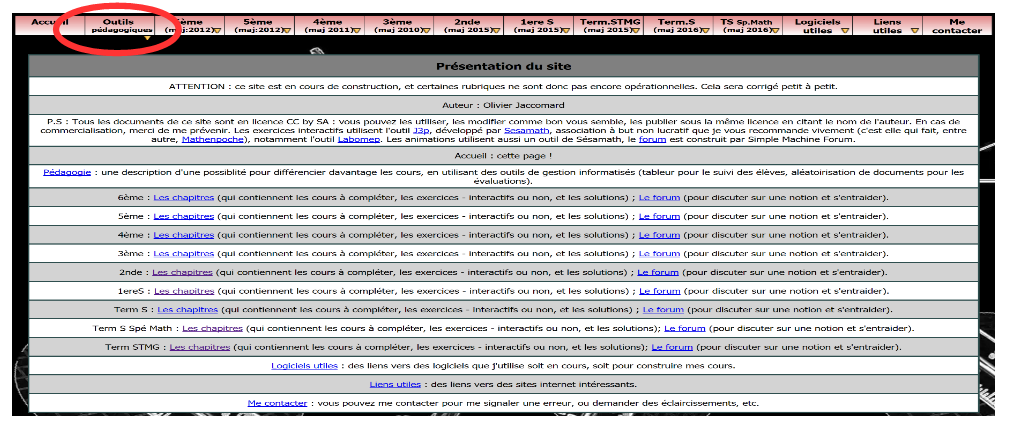Open Les chapitres in the 3ème row
The width and height of the screenshot is (1011, 426).
[x=184, y=254]
